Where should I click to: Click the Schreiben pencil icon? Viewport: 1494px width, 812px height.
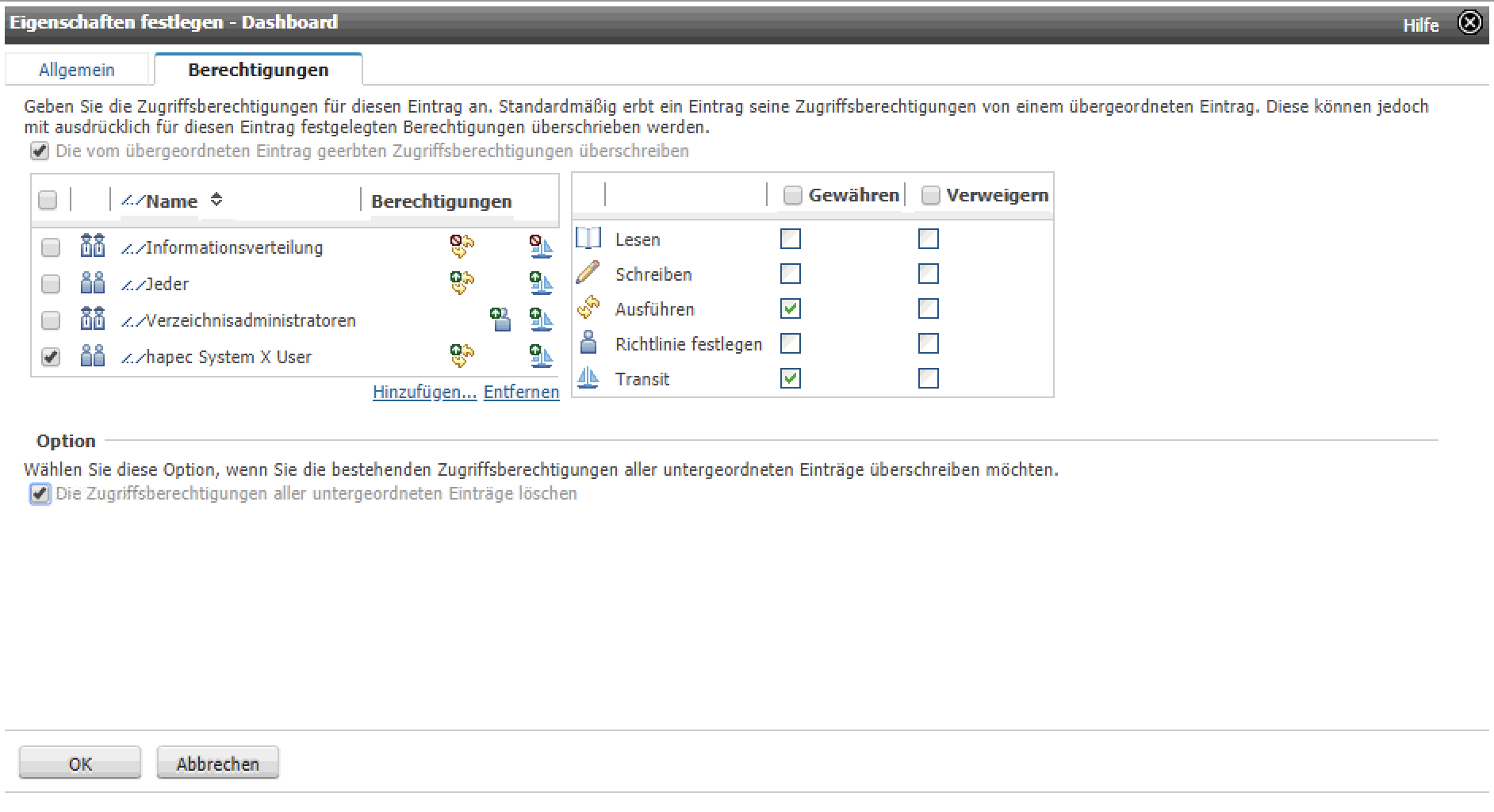pos(588,273)
